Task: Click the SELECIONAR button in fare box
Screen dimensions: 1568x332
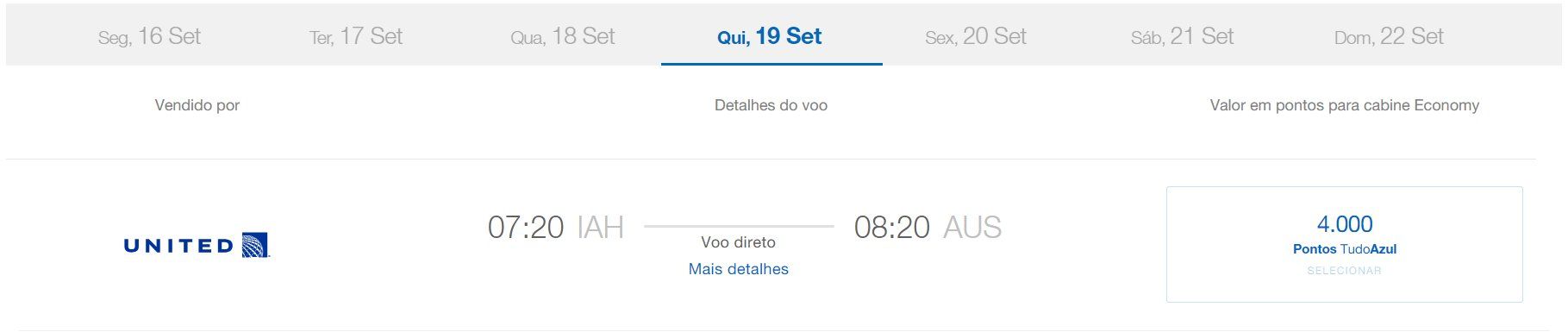Action: (1344, 271)
